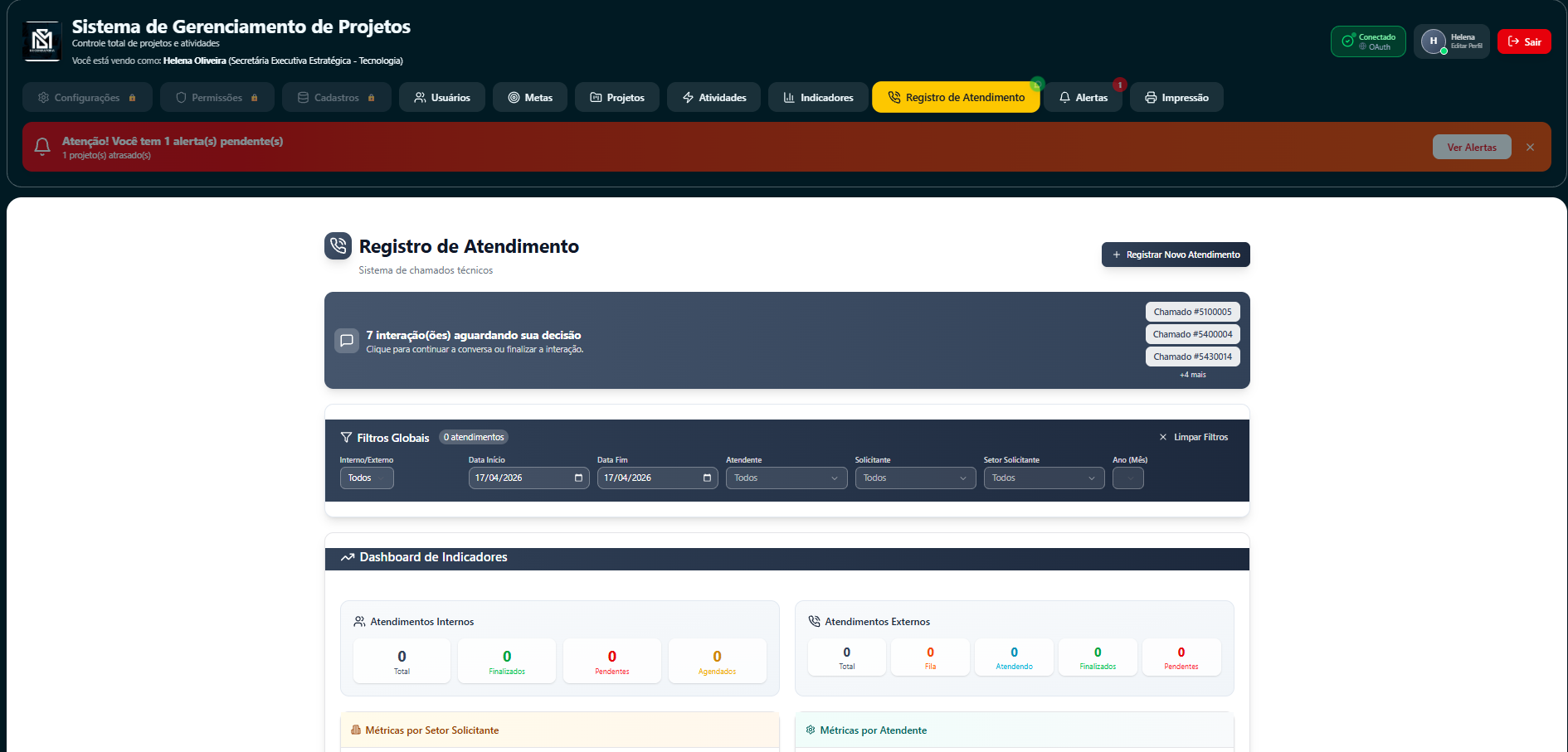Click the external Total card
Screen dimensions: 1568x752
click(x=846, y=657)
